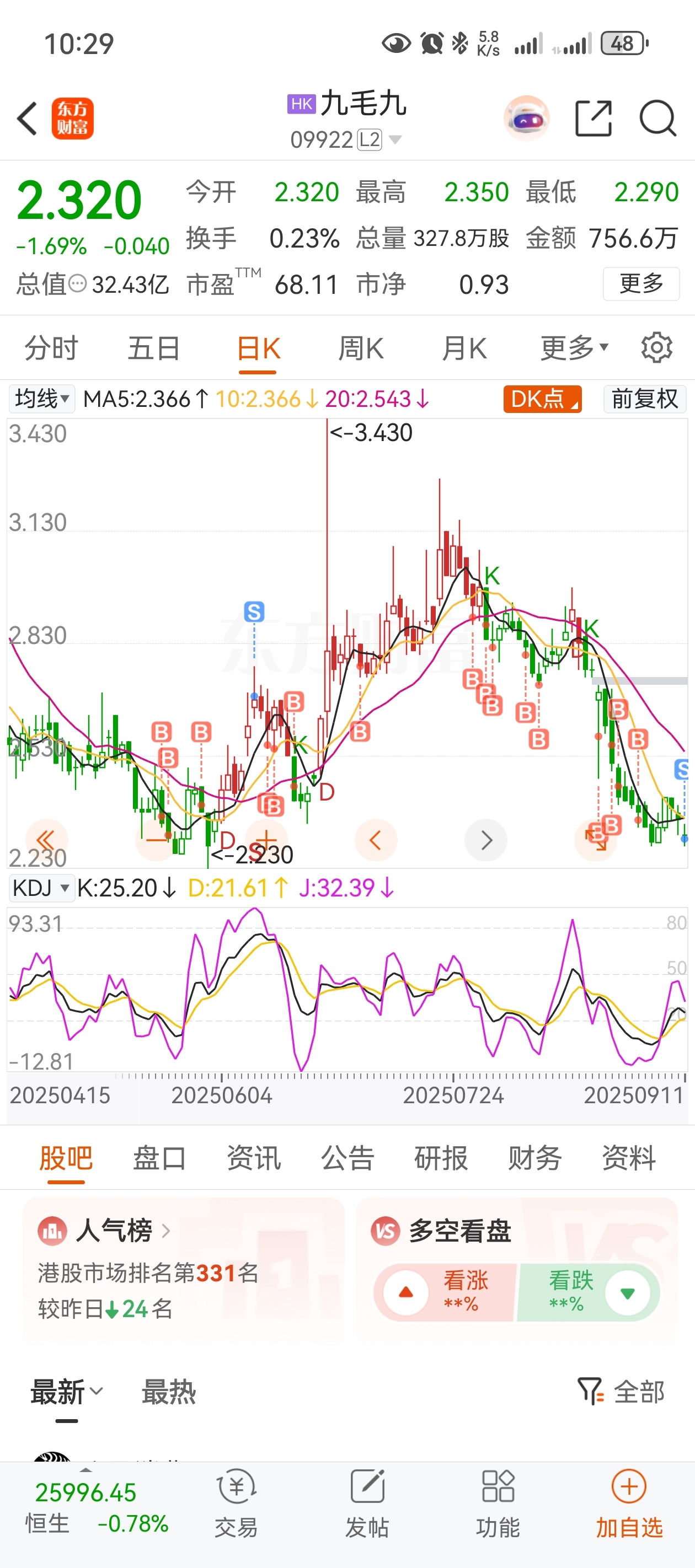Open chart settings gear icon
This screenshot has width=695, height=1568.
(656, 347)
